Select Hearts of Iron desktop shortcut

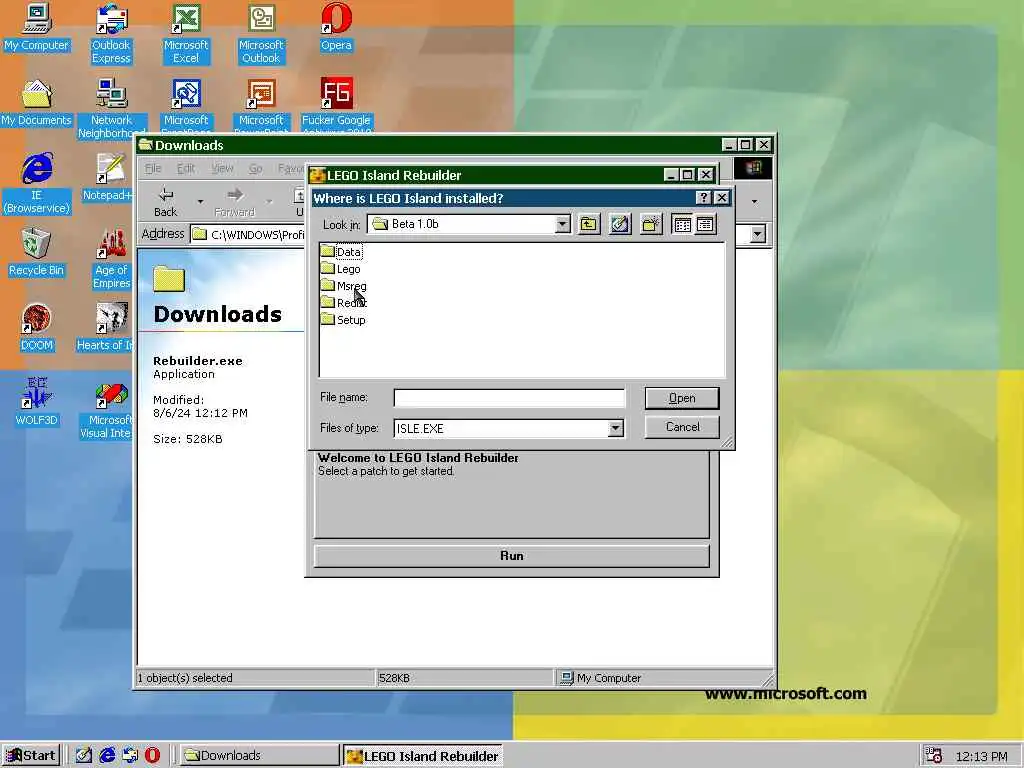(x=105, y=328)
